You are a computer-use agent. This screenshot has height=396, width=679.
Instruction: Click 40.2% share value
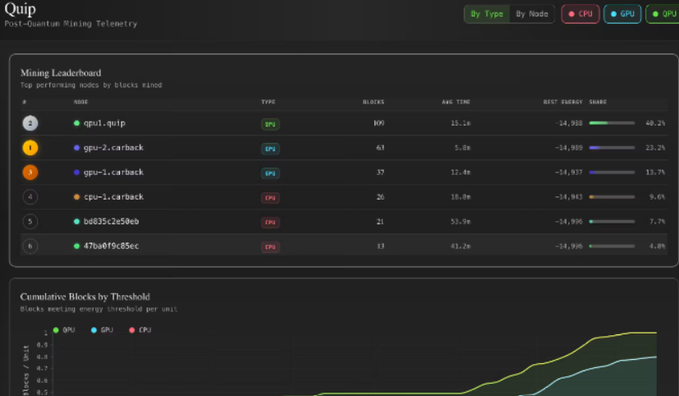tap(655, 123)
